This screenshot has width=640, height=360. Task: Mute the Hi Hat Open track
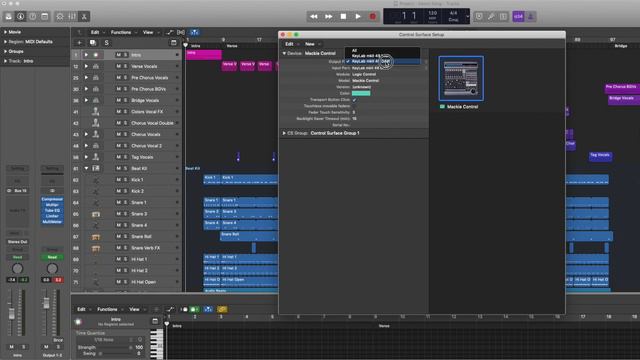pos(118,282)
